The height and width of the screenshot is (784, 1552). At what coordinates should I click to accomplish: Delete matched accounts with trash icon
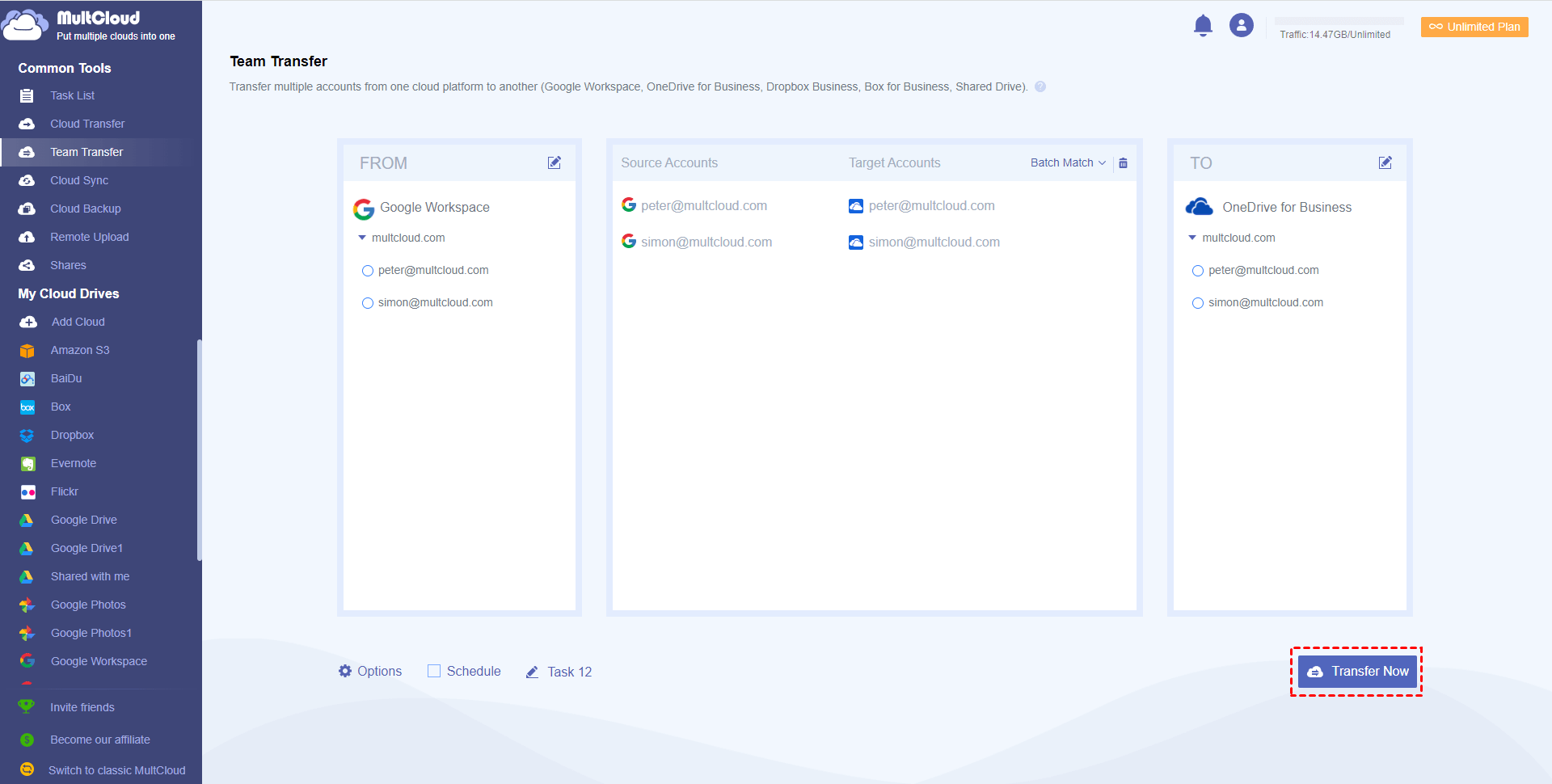1123,162
